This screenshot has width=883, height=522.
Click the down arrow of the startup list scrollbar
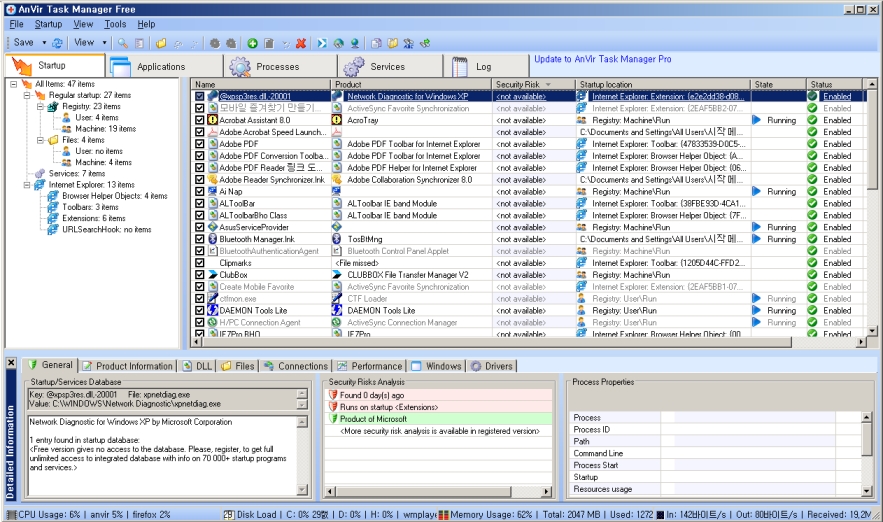[872, 331]
